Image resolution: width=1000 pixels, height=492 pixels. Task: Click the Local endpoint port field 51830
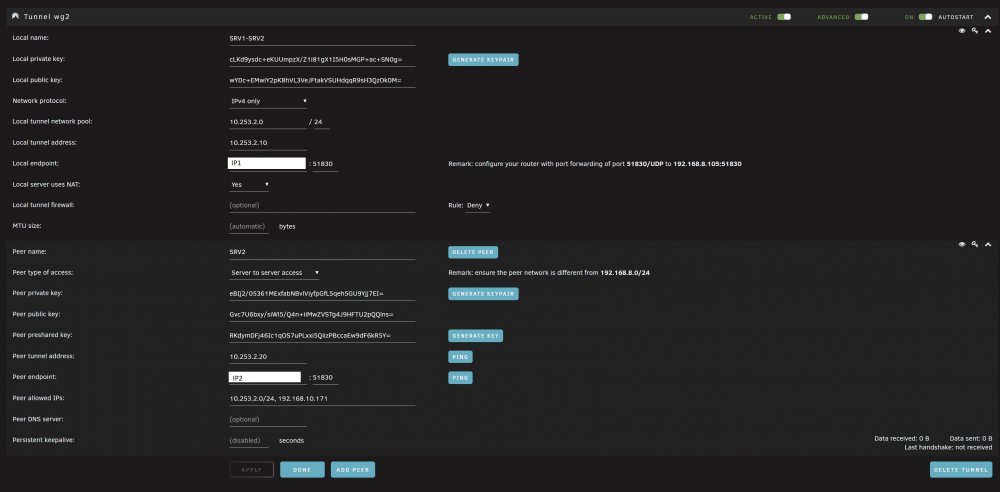click(x=325, y=164)
